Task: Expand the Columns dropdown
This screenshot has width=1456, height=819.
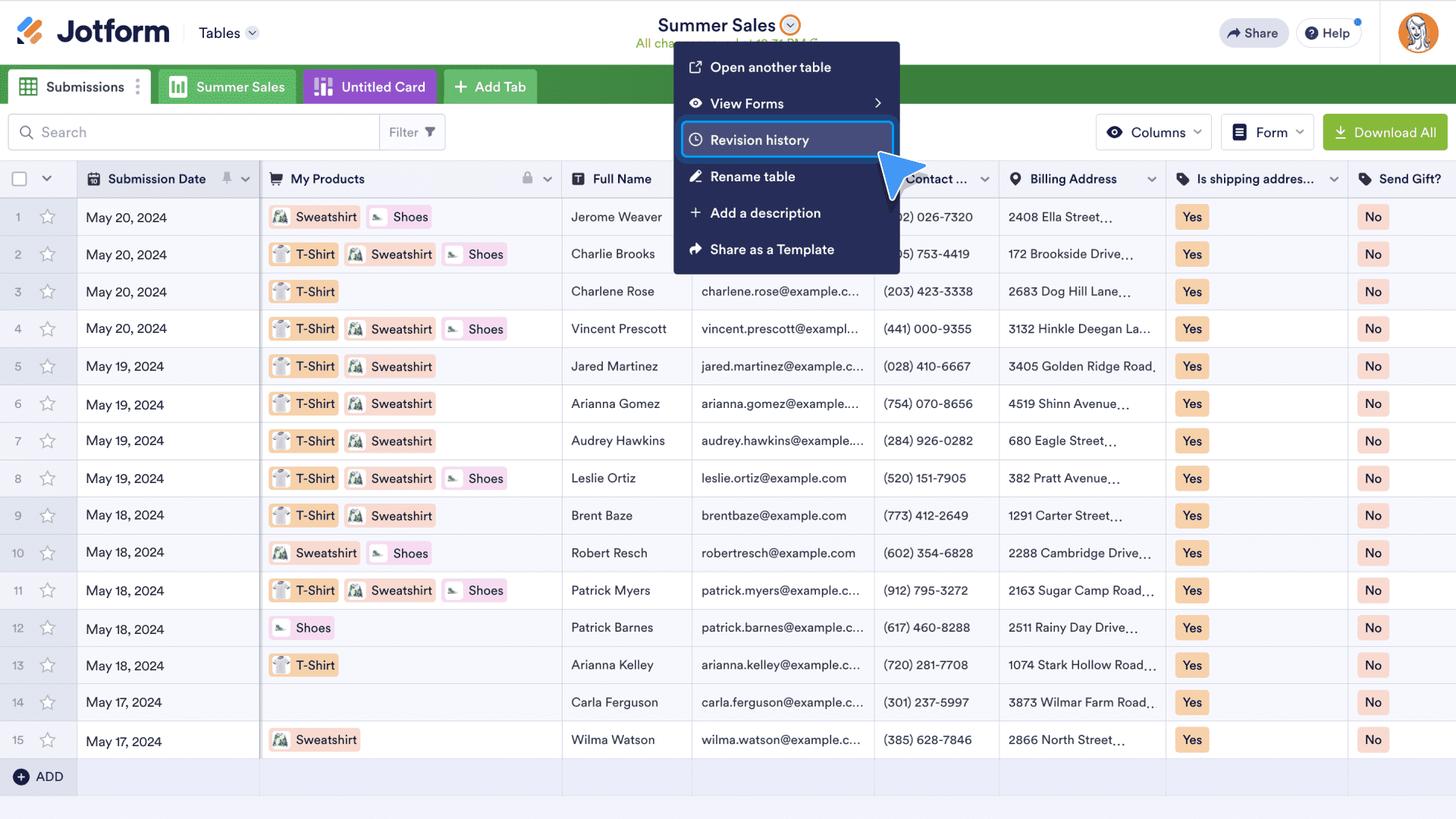Action: (1153, 133)
